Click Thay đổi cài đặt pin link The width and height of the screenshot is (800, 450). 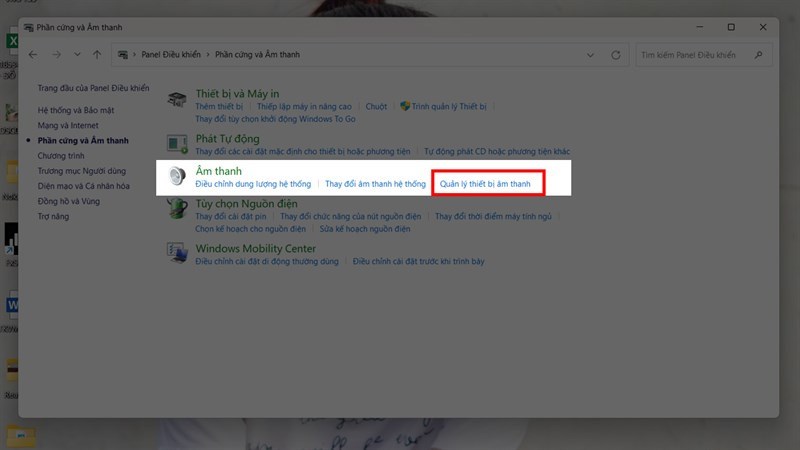click(233, 216)
